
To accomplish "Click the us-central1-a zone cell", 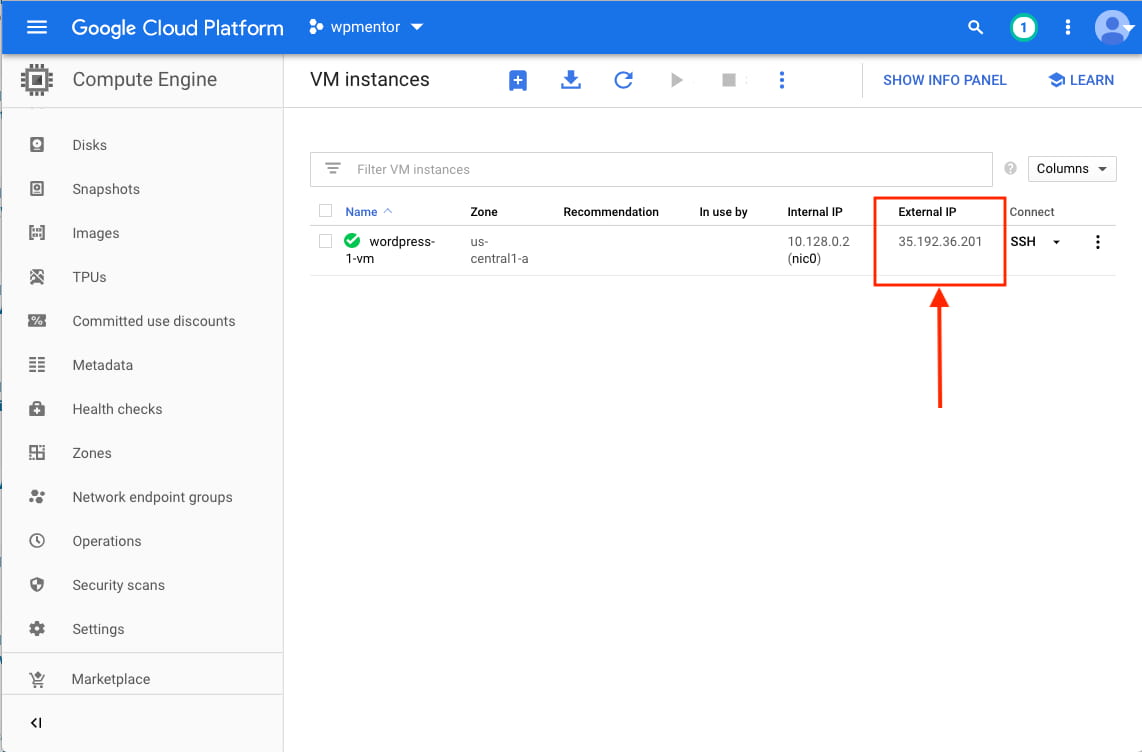I will (499, 250).
